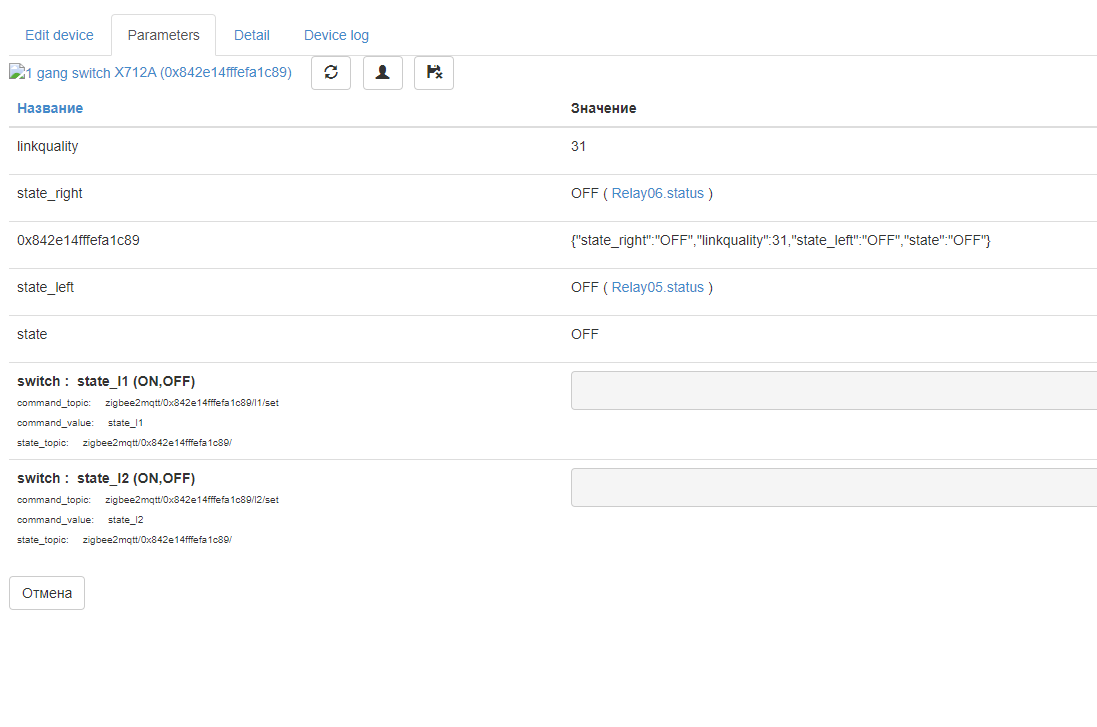Image resolution: width=1097 pixels, height=727 pixels.
Task: Sort by the Название column header
Action: click(x=50, y=108)
